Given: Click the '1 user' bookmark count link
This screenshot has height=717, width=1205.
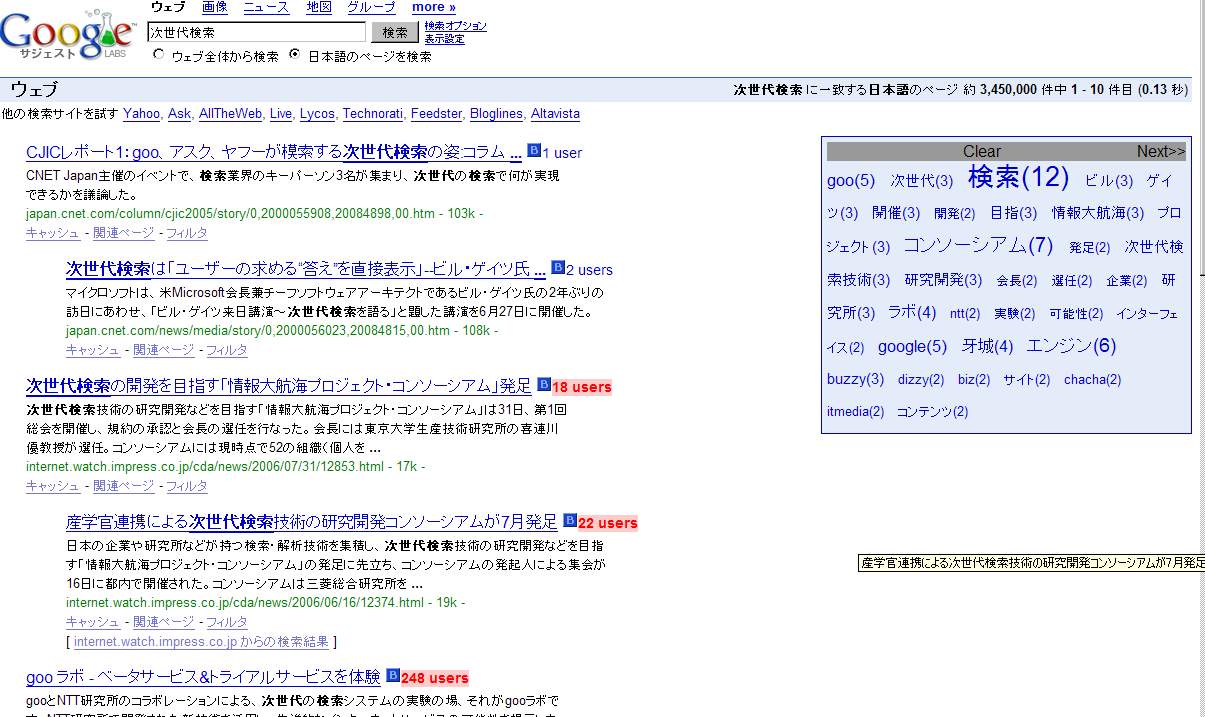Looking at the screenshot, I should [x=562, y=153].
